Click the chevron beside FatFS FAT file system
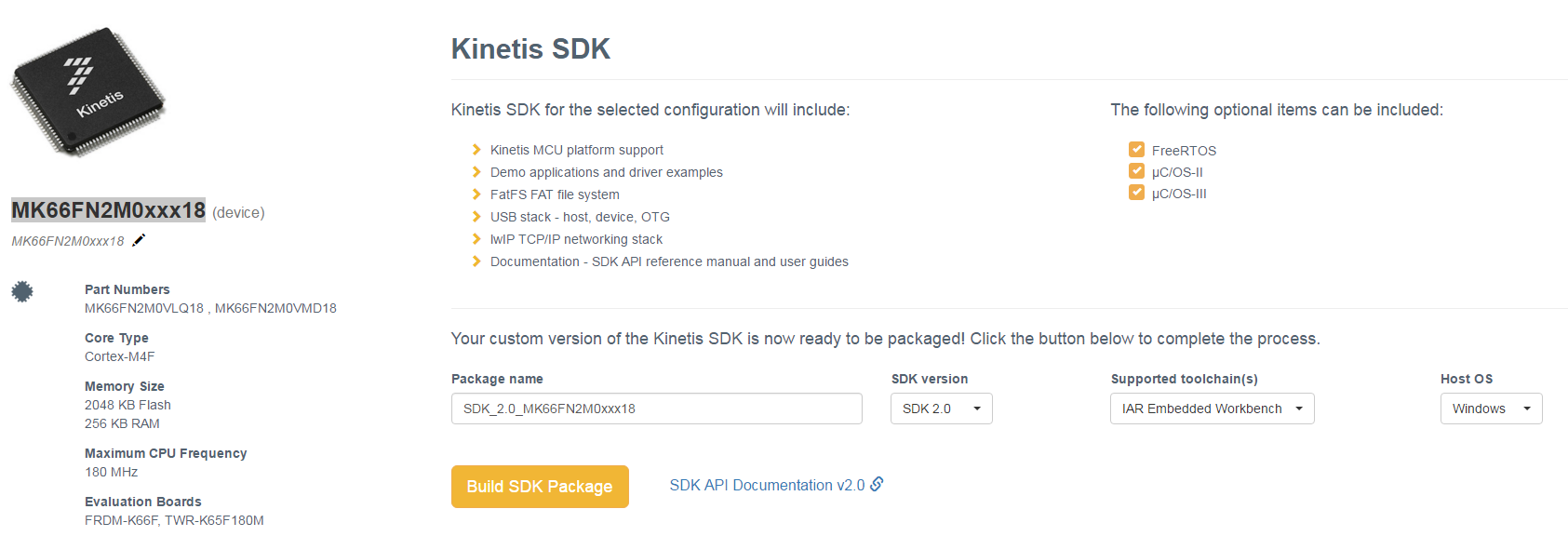 click(x=476, y=194)
